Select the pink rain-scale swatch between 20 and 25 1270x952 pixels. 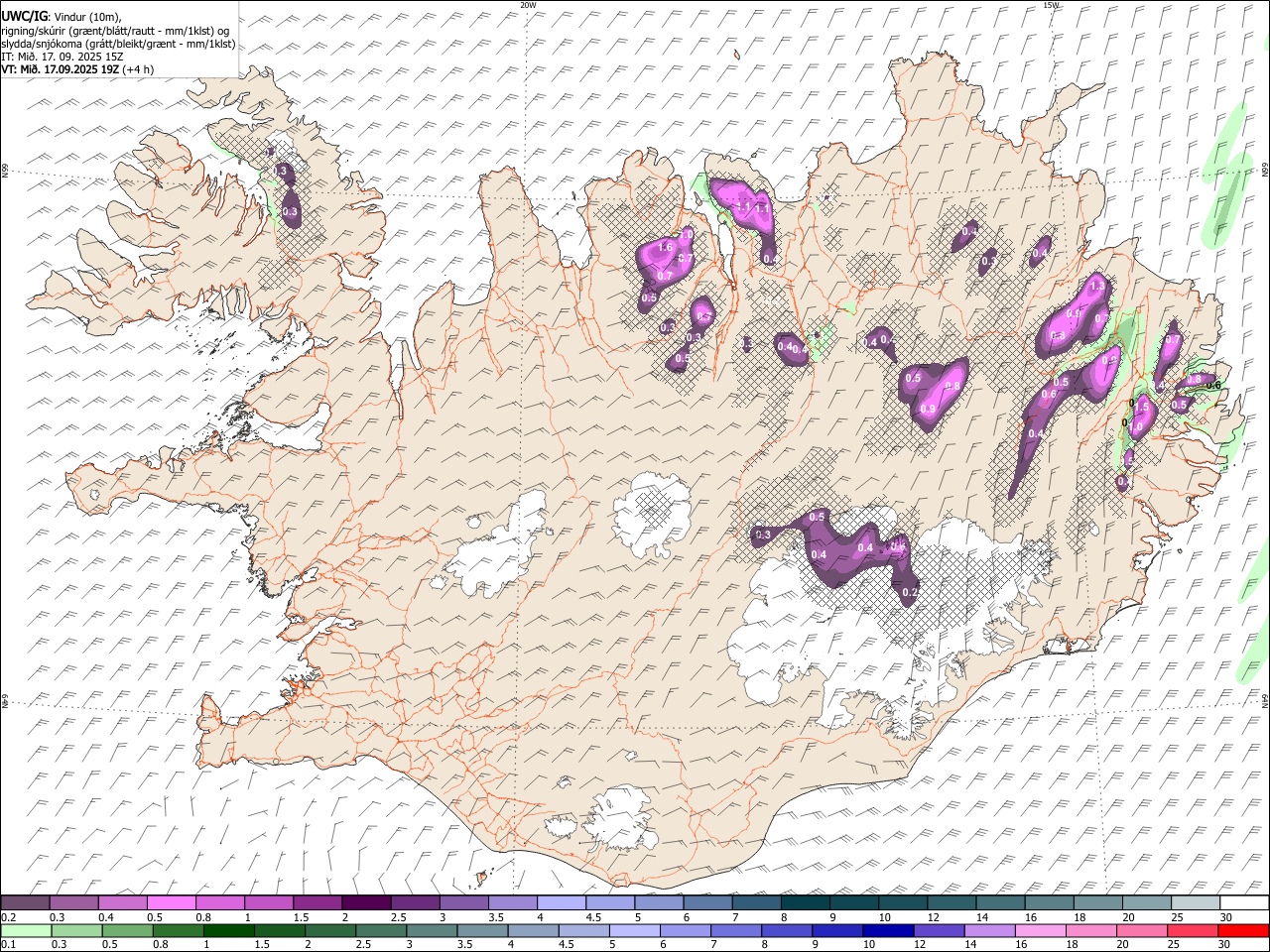click(1142, 930)
